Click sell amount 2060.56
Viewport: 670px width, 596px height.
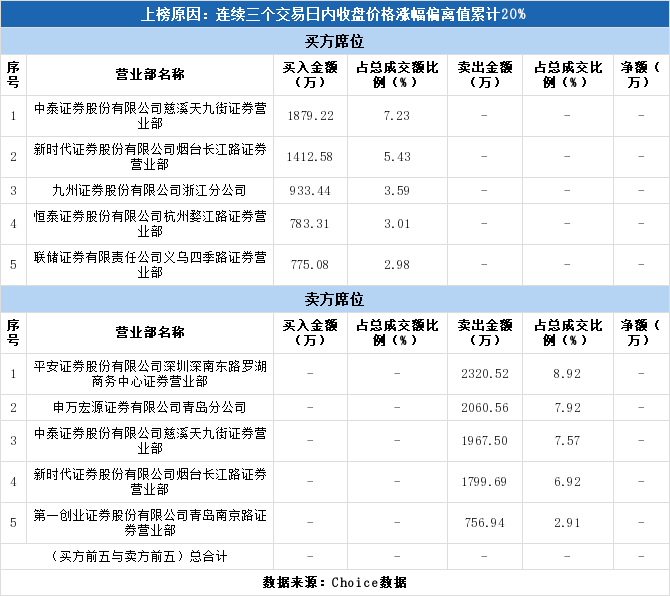[x=485, y=408]
